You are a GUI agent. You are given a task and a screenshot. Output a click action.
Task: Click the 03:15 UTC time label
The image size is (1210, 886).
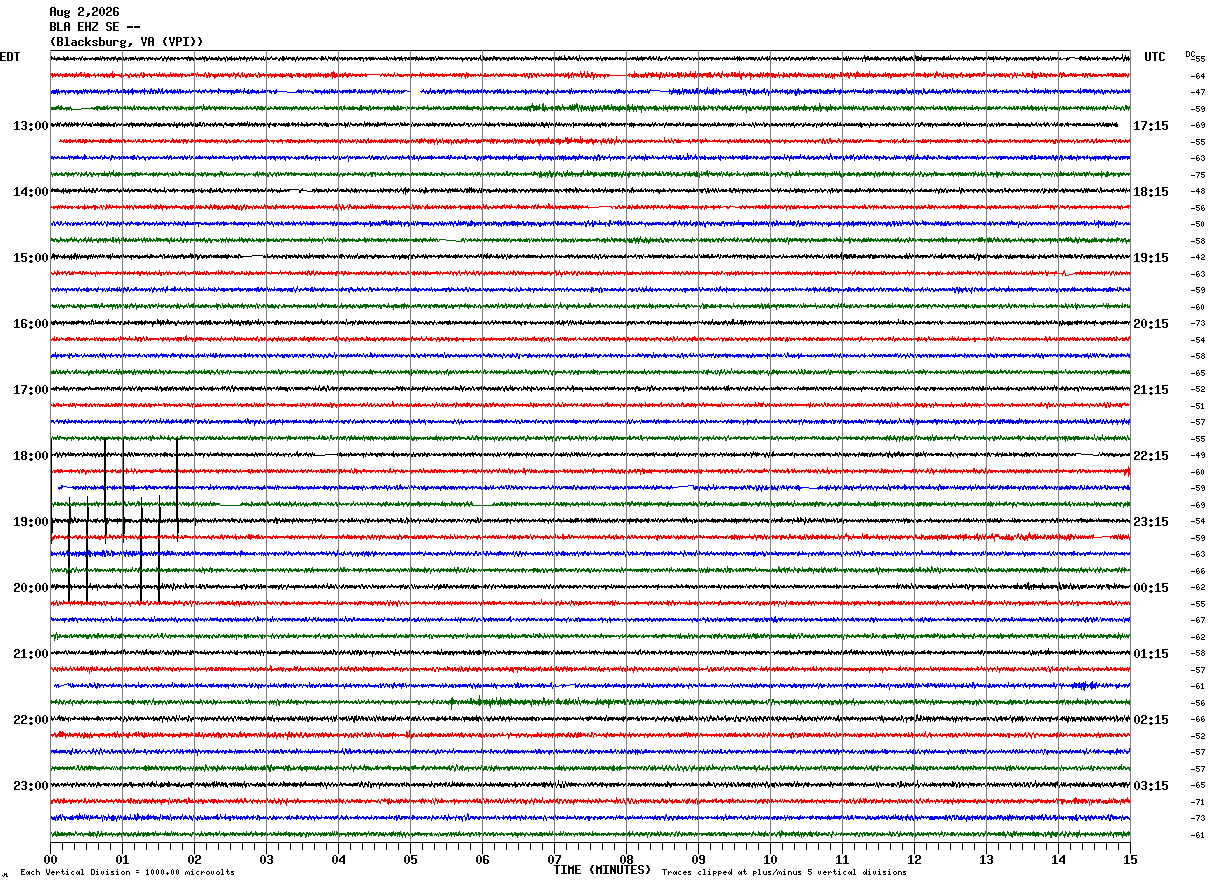click(x=1150, y=786)
